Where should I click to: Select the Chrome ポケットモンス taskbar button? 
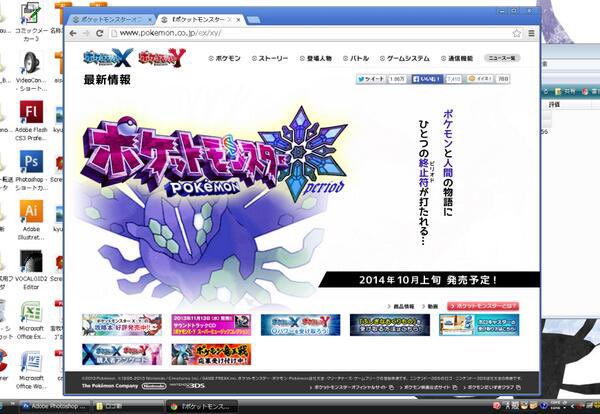pos(202,406)
